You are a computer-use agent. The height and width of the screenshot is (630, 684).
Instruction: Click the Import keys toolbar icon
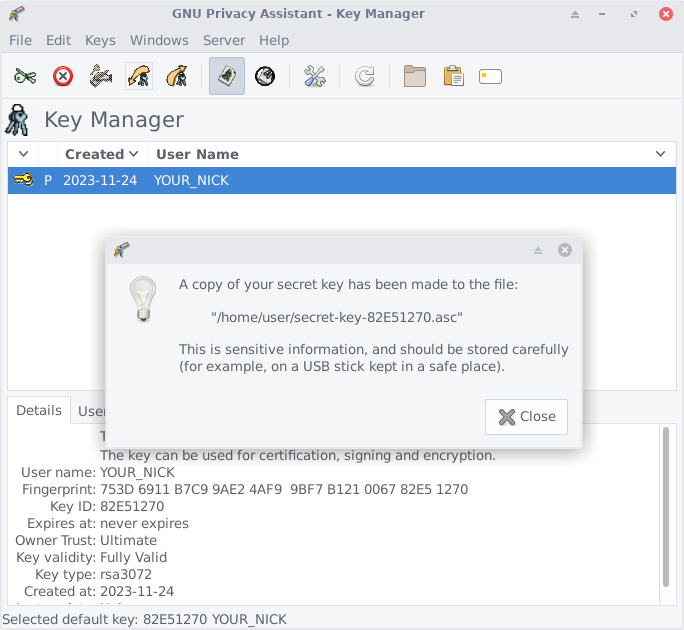tap(138, 76)
